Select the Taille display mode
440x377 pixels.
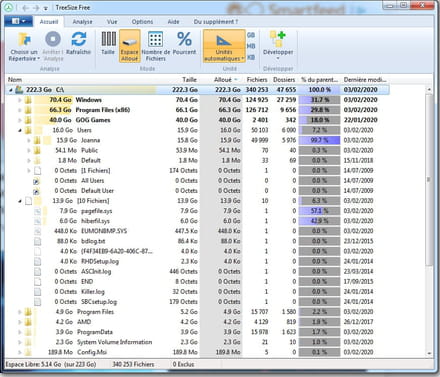[108, 43]
